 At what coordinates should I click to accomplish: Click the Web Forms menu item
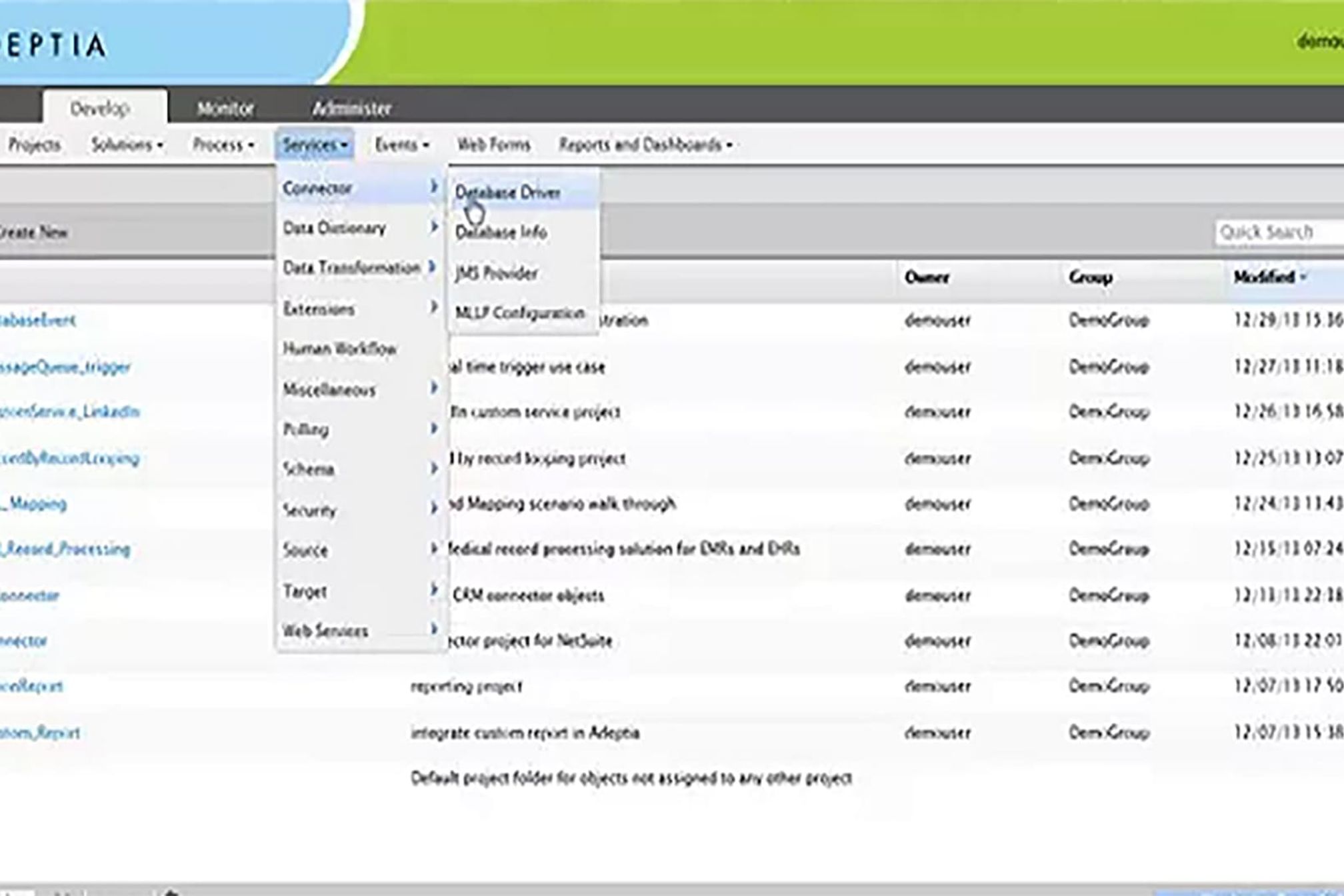[493, 145]
